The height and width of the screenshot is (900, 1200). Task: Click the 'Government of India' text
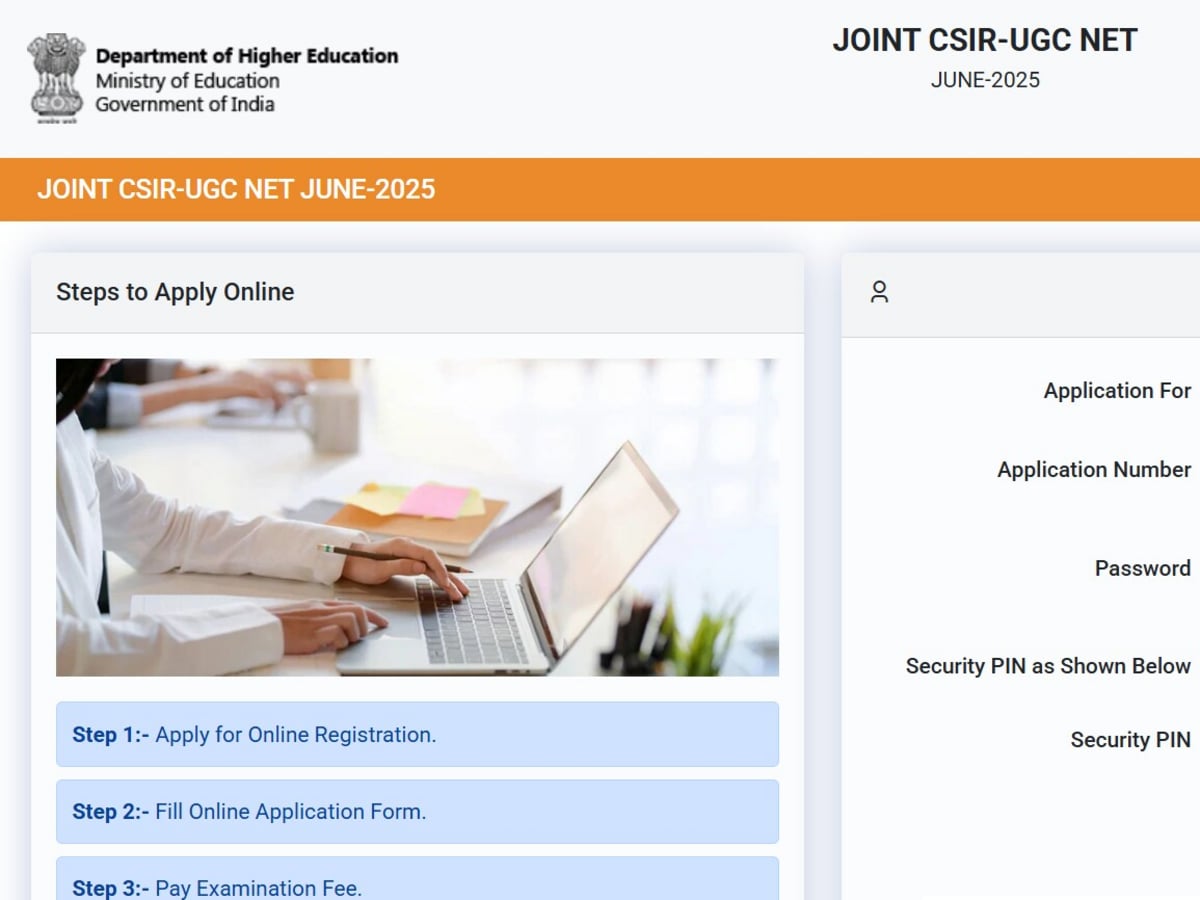(185, 104)
